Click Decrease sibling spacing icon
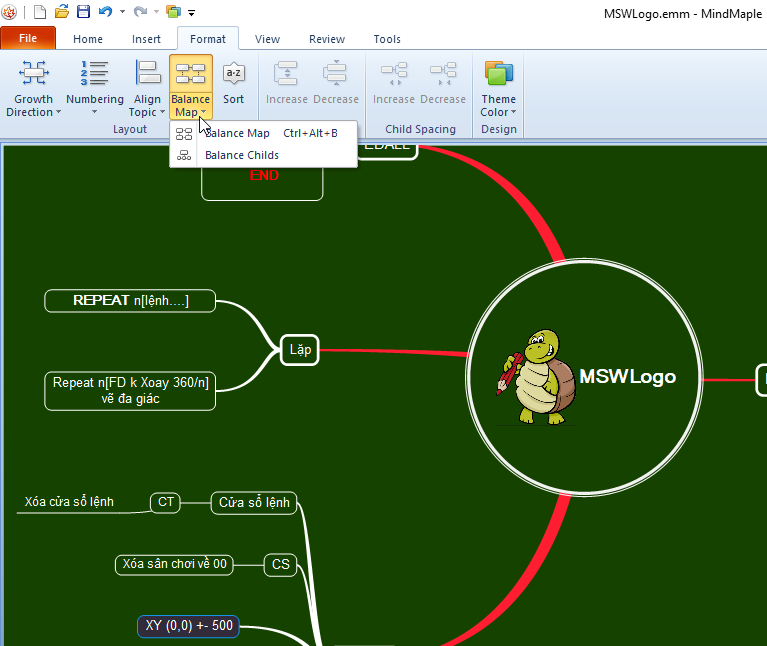This screenshot has height=646, width=767. coord(335,73)
